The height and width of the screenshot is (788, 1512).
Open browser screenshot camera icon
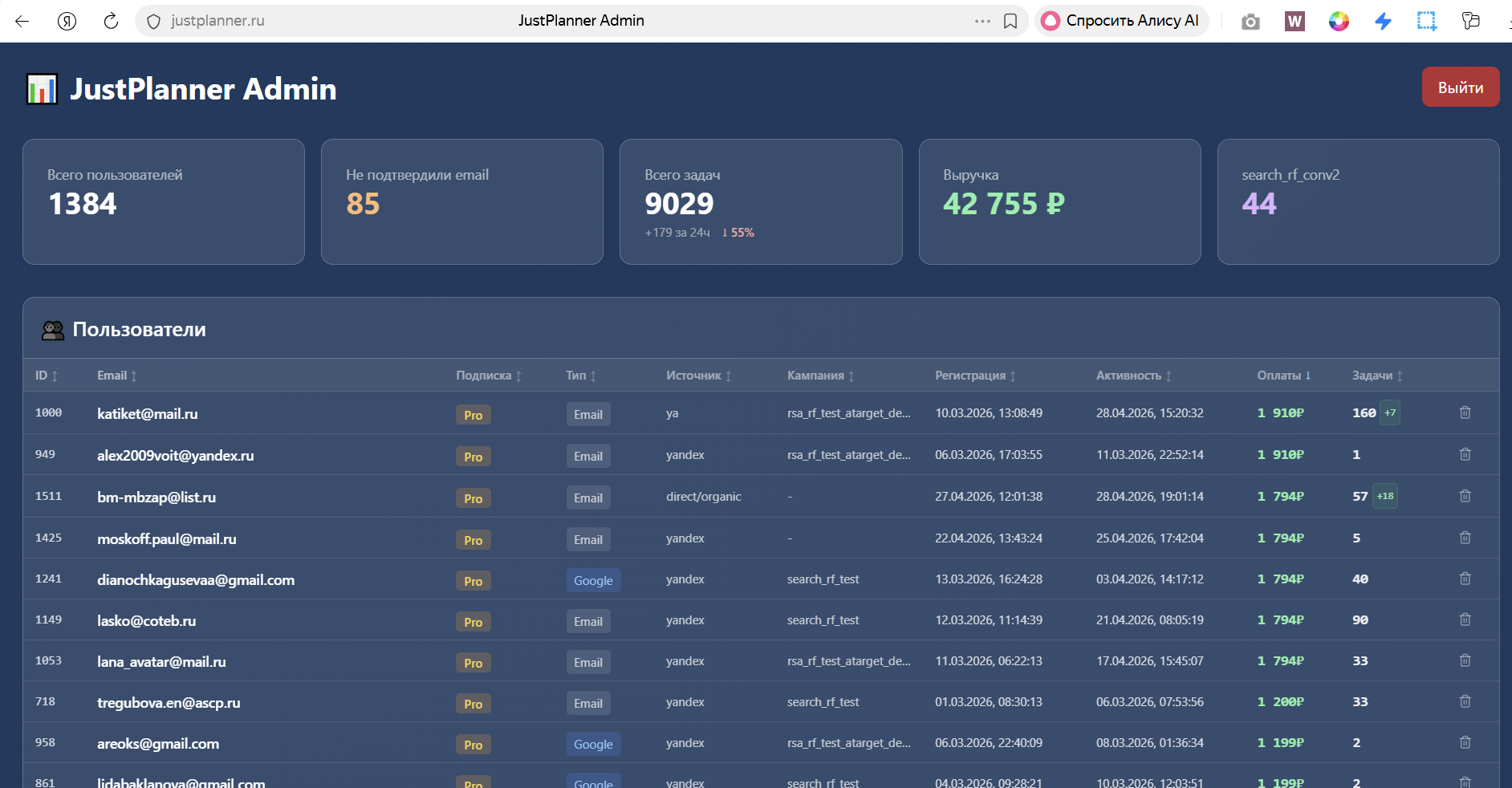tap(1250, 22)
